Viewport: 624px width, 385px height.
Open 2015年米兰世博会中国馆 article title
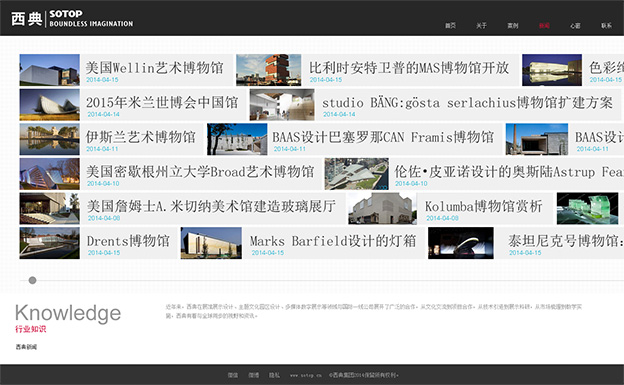coord(162,103)
